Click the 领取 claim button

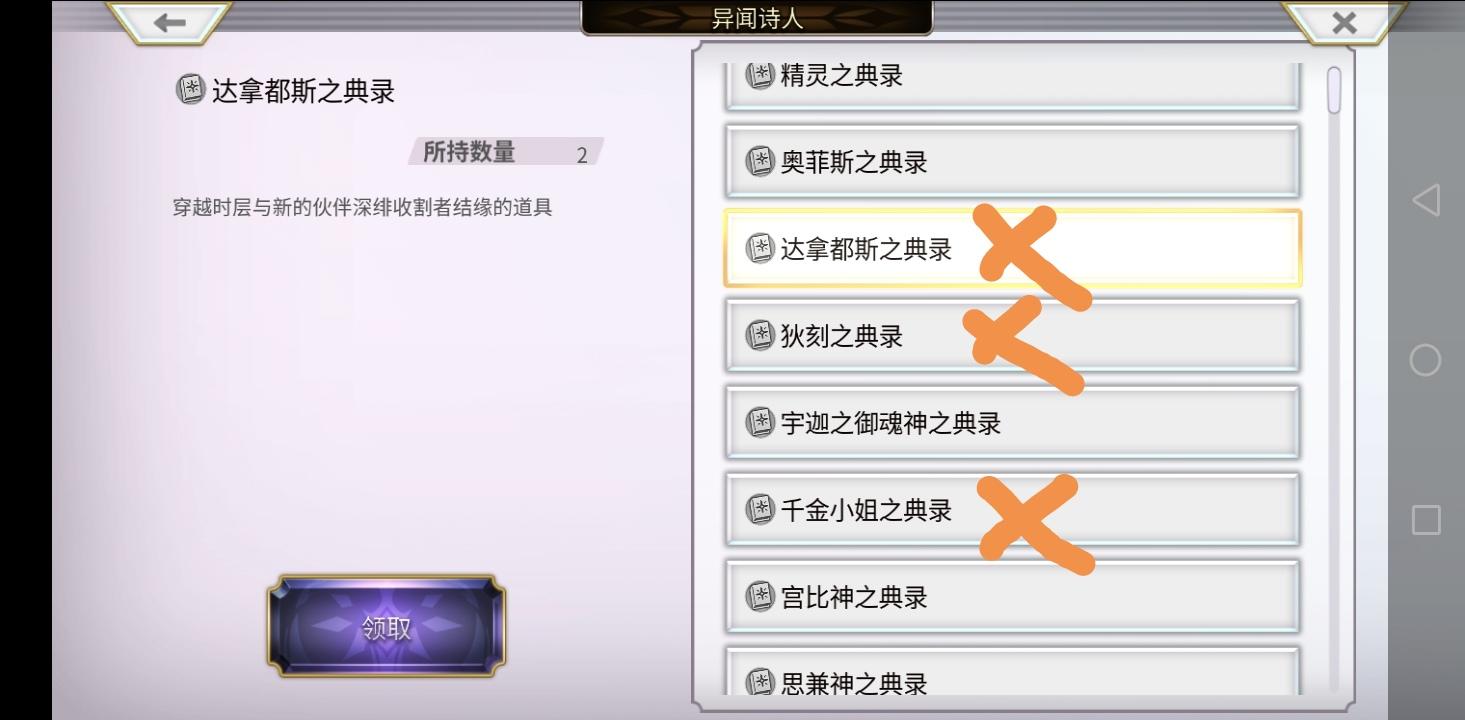tap(386, 627)
